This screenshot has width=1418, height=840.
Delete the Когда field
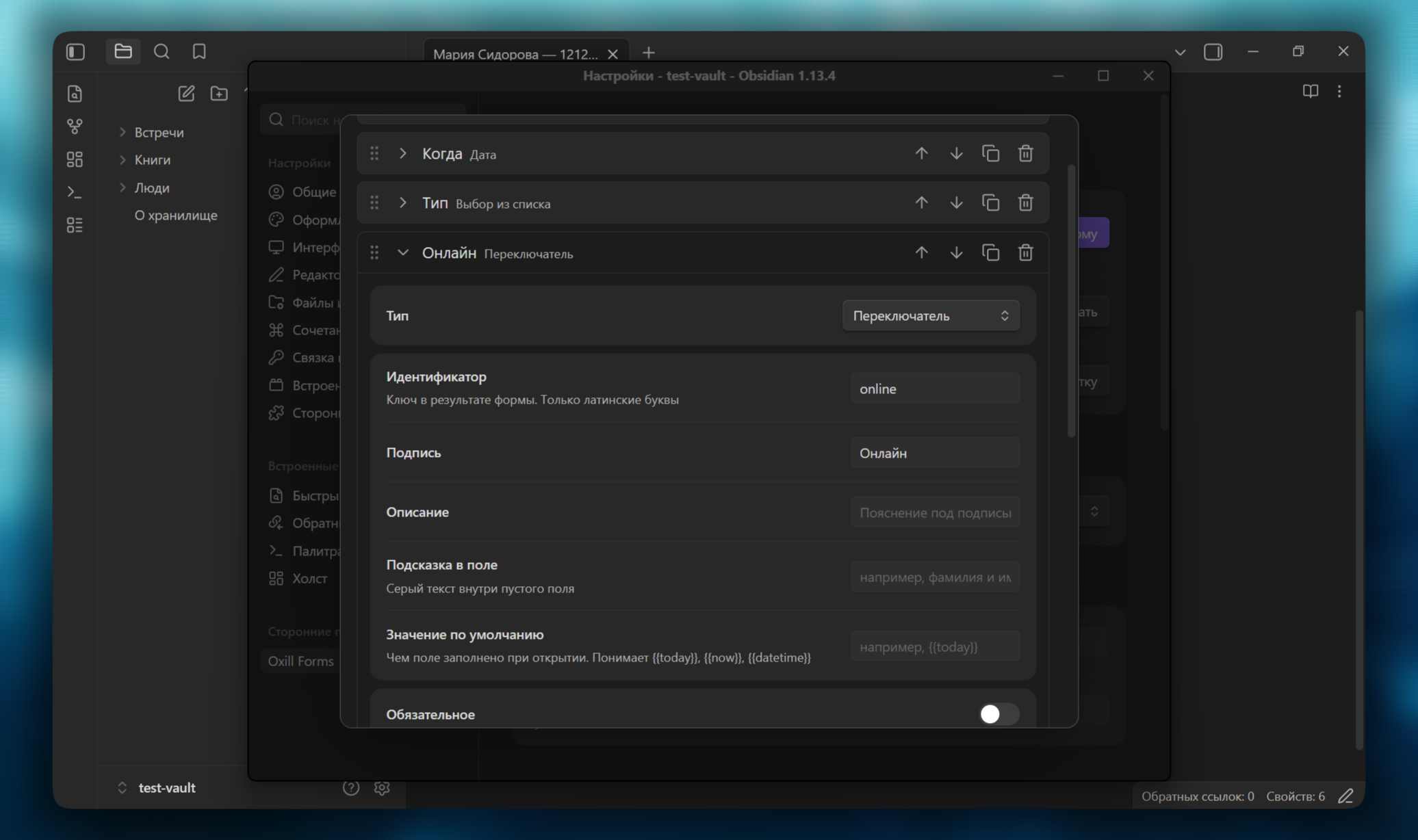[1025, 153]
